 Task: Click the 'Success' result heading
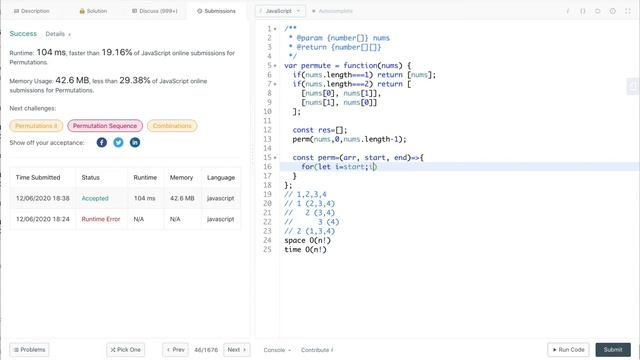tap(23, 33)
